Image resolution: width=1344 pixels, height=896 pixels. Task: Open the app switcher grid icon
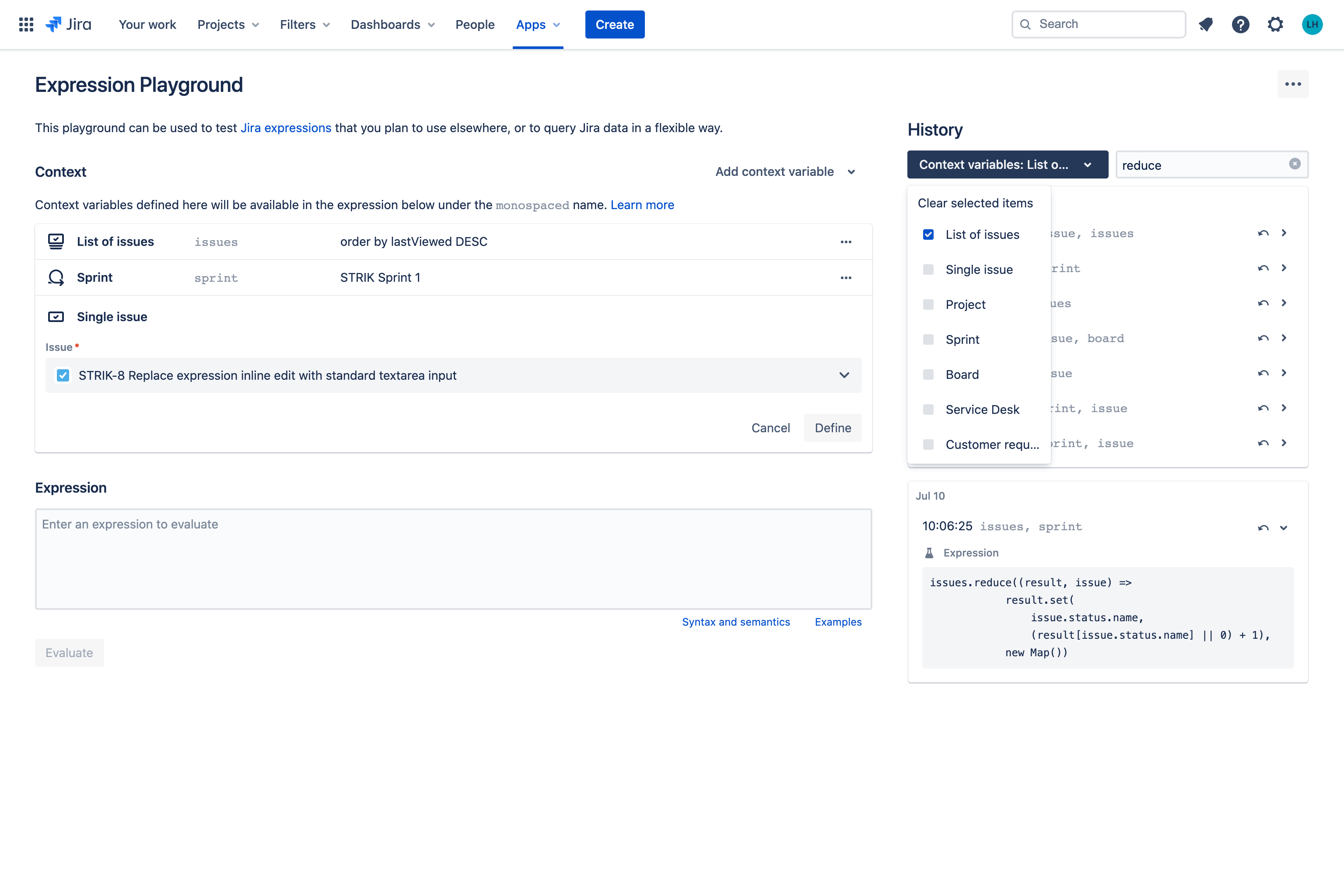coord(26,24)
